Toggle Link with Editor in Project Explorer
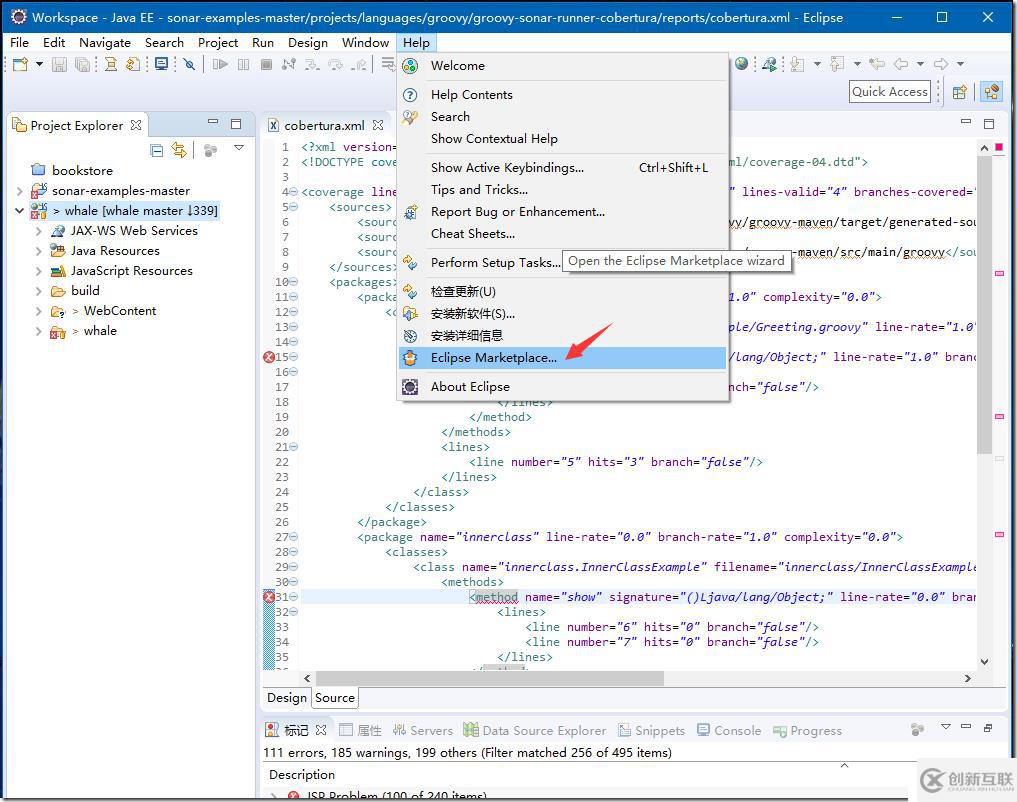The height and width of the screenshot is (802, 1017). pyautogui.click(x=179, y=150)
